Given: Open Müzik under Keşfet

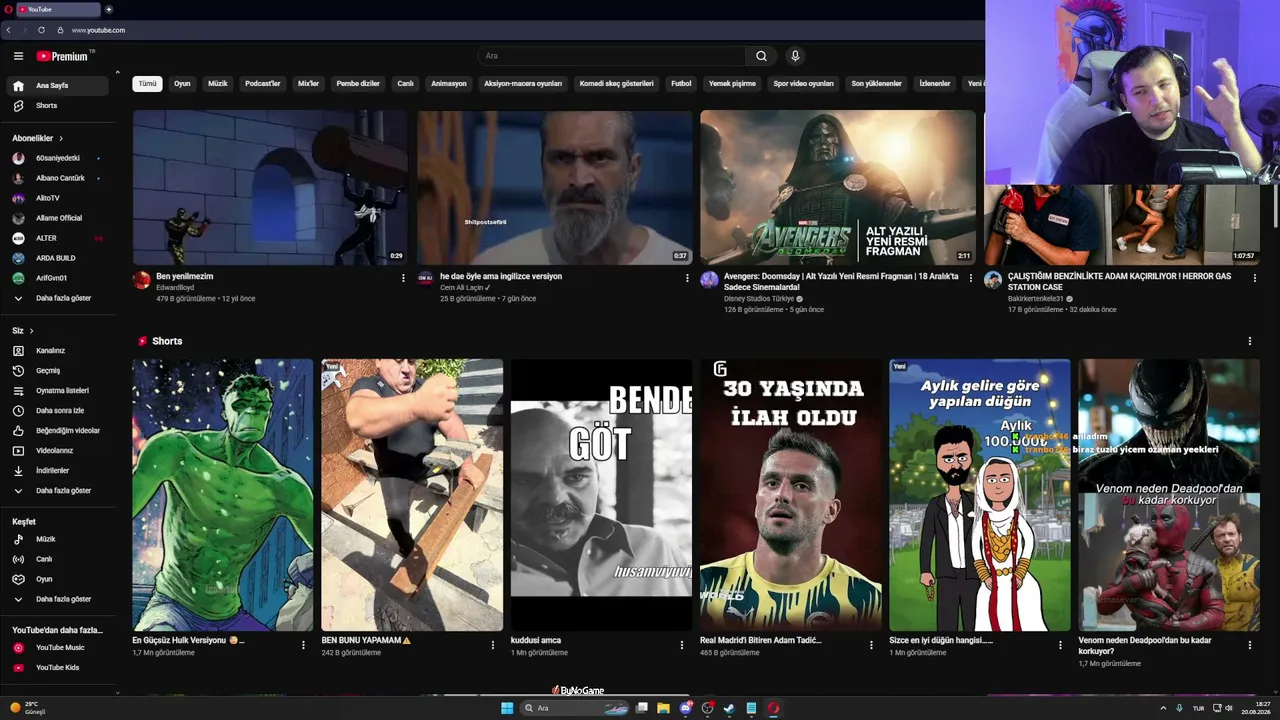Looking at the screenshot, I should pos(60,539).
